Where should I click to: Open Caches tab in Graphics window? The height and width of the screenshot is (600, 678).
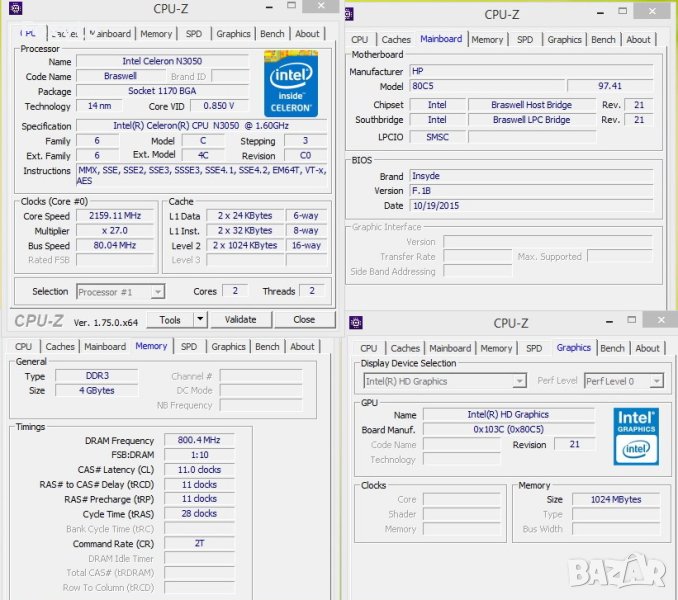pos(405,348)
